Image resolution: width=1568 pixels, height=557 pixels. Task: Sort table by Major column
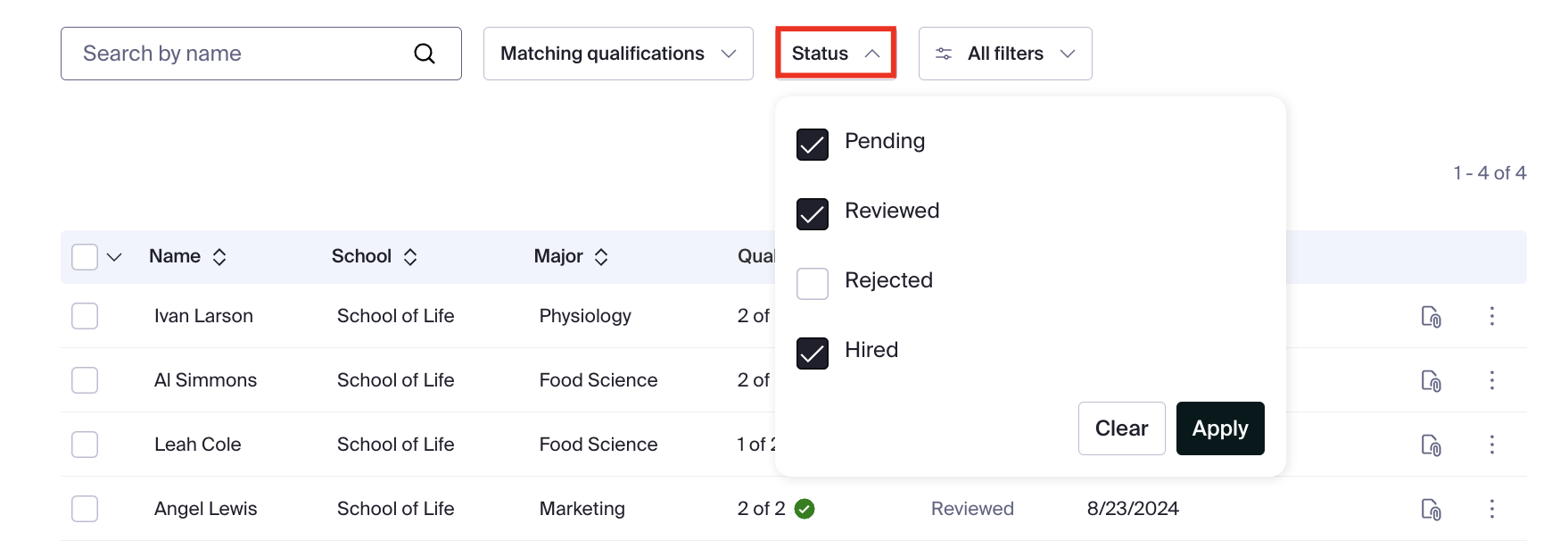click(601, 257)
